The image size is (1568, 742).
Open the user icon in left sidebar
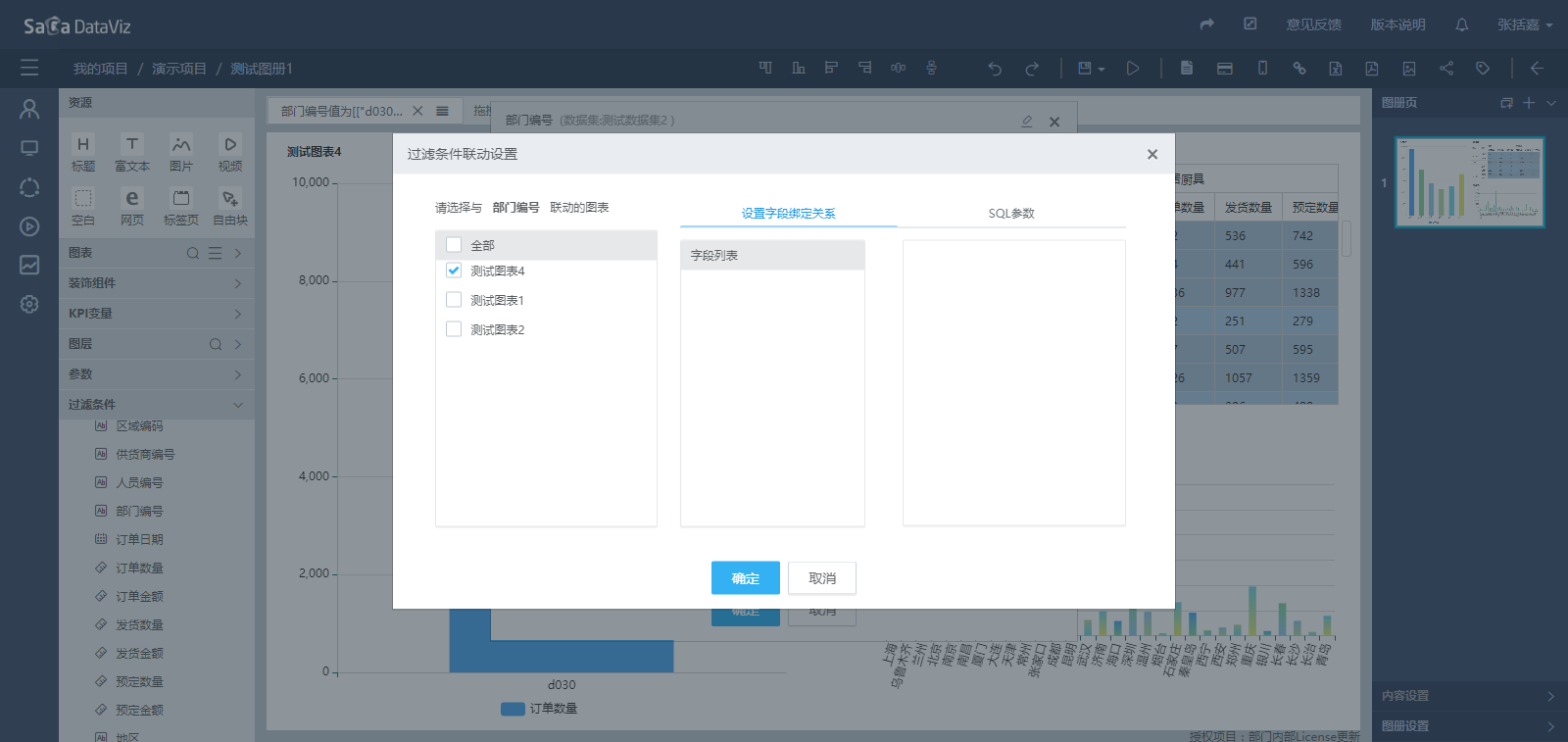(x=29, y=109)
